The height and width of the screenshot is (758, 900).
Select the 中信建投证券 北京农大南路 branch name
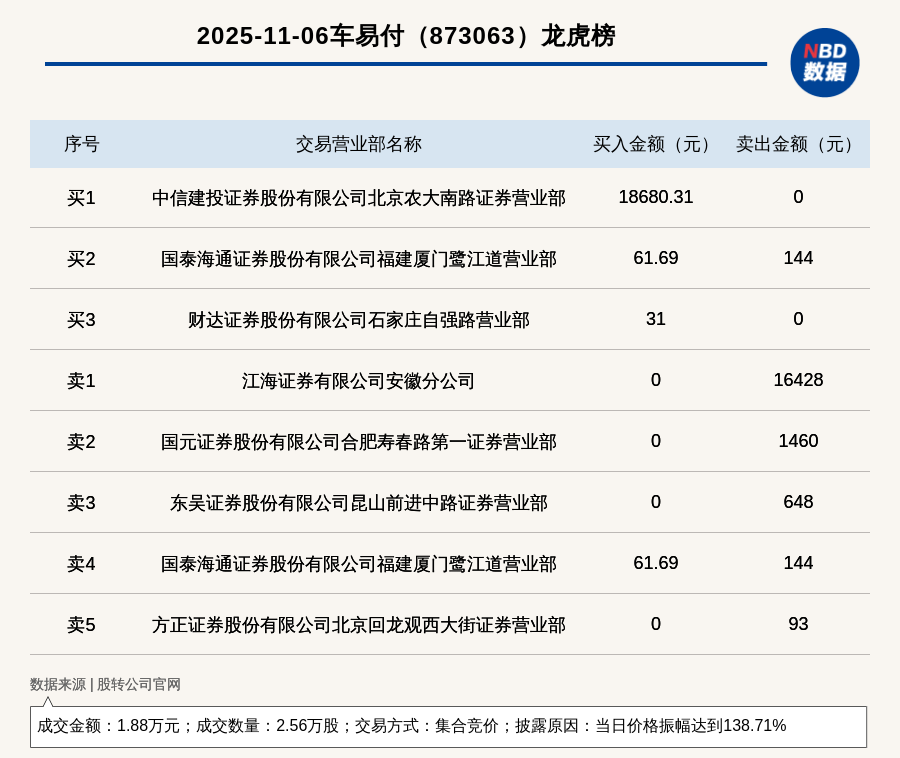(x=358, y=198)
